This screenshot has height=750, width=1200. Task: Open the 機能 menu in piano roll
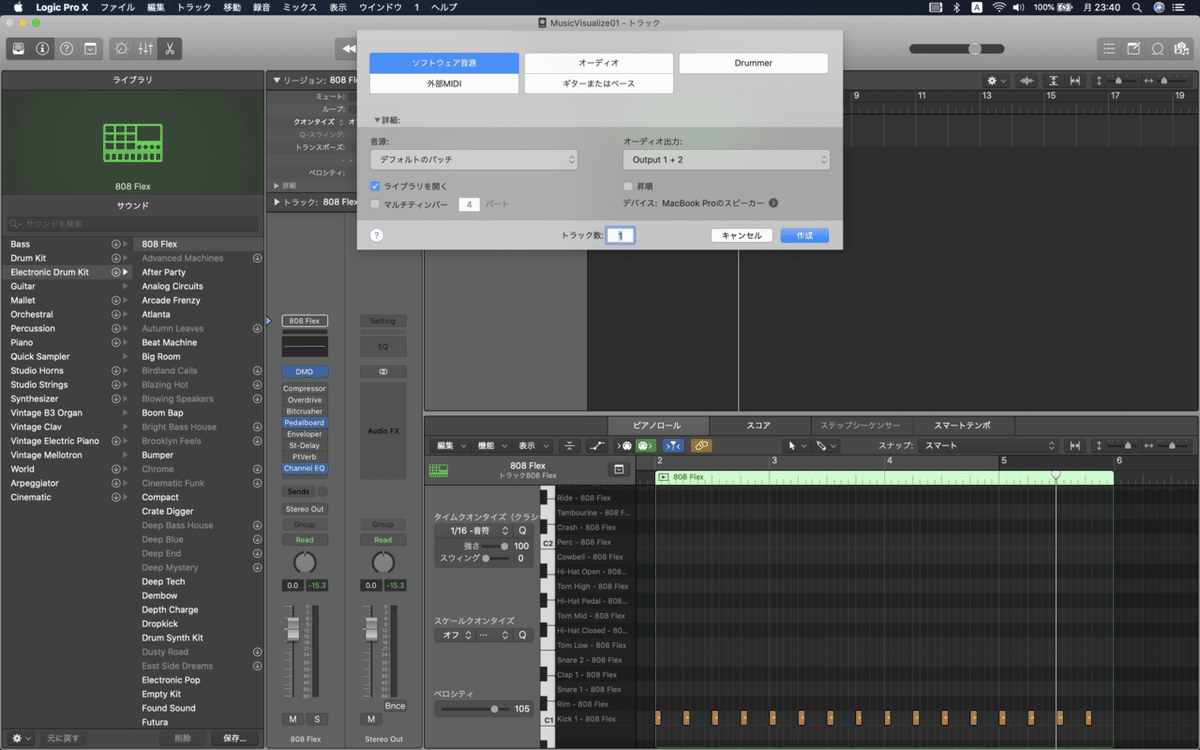(x=490, y=446)
